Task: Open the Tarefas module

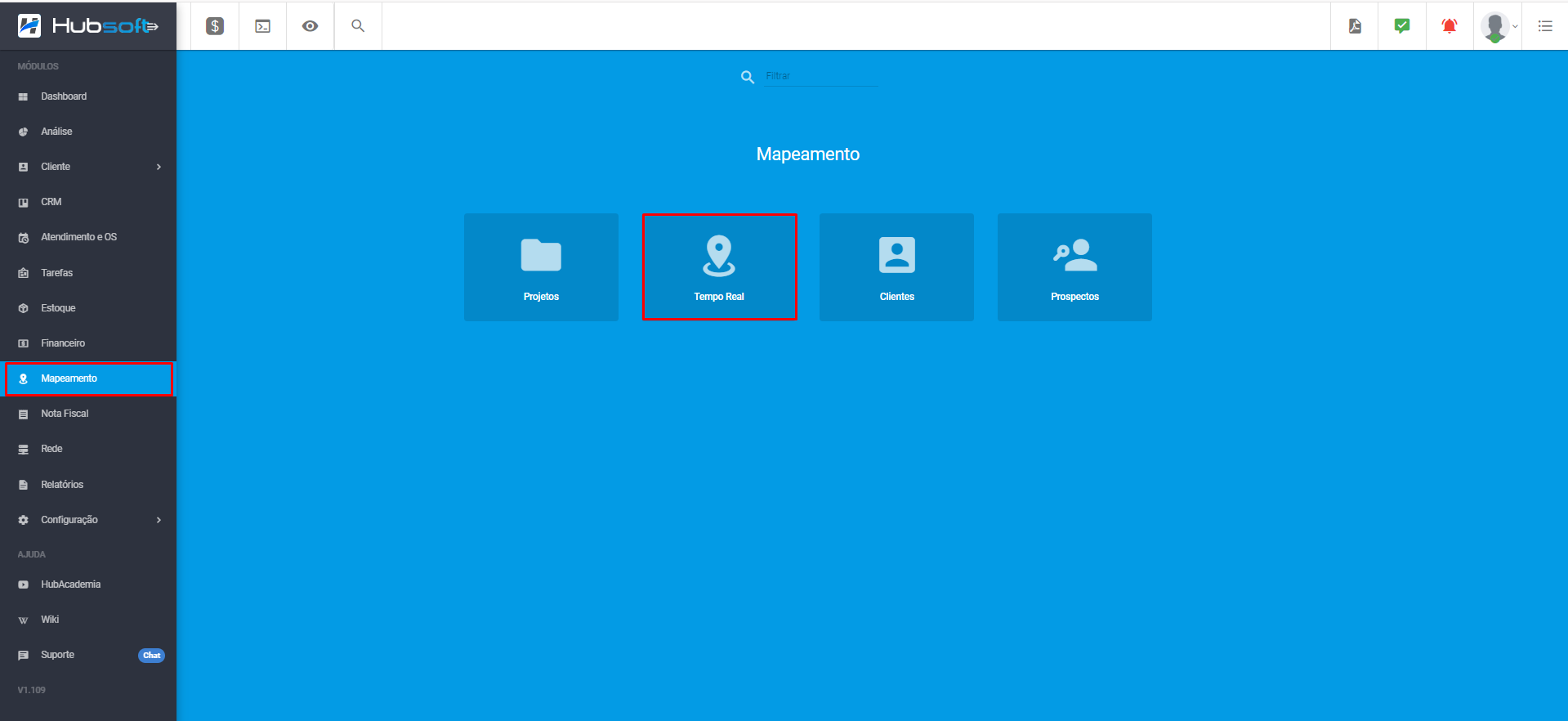Action: pyautogui.click(x=88, y=273)
